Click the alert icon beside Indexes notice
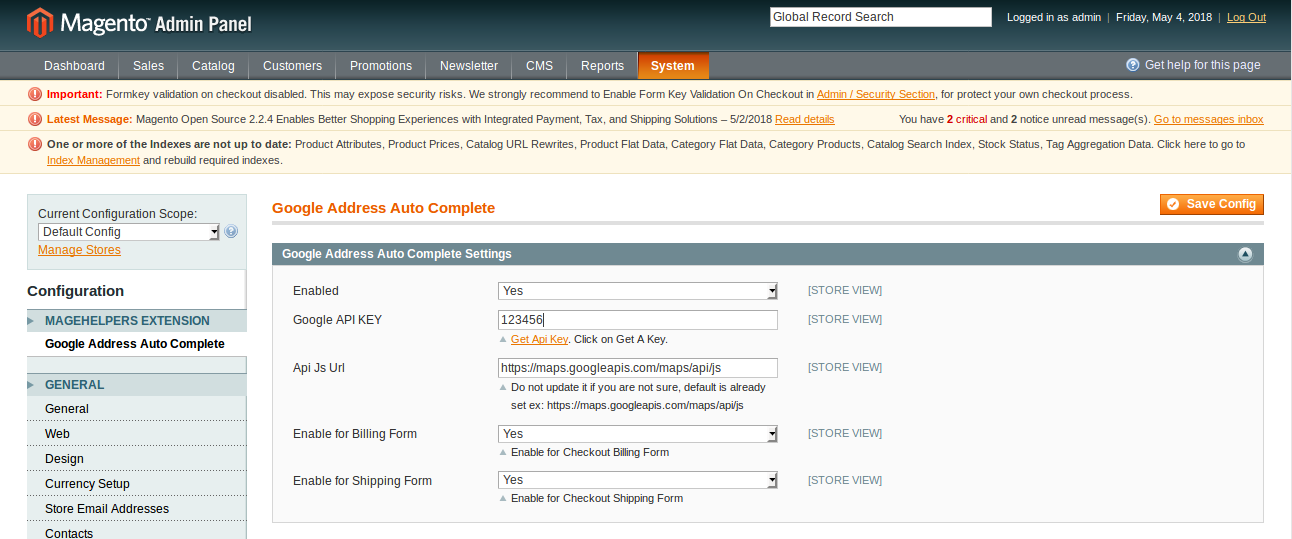This screenshot has height=539, width=1292. (x=35, y=144)
